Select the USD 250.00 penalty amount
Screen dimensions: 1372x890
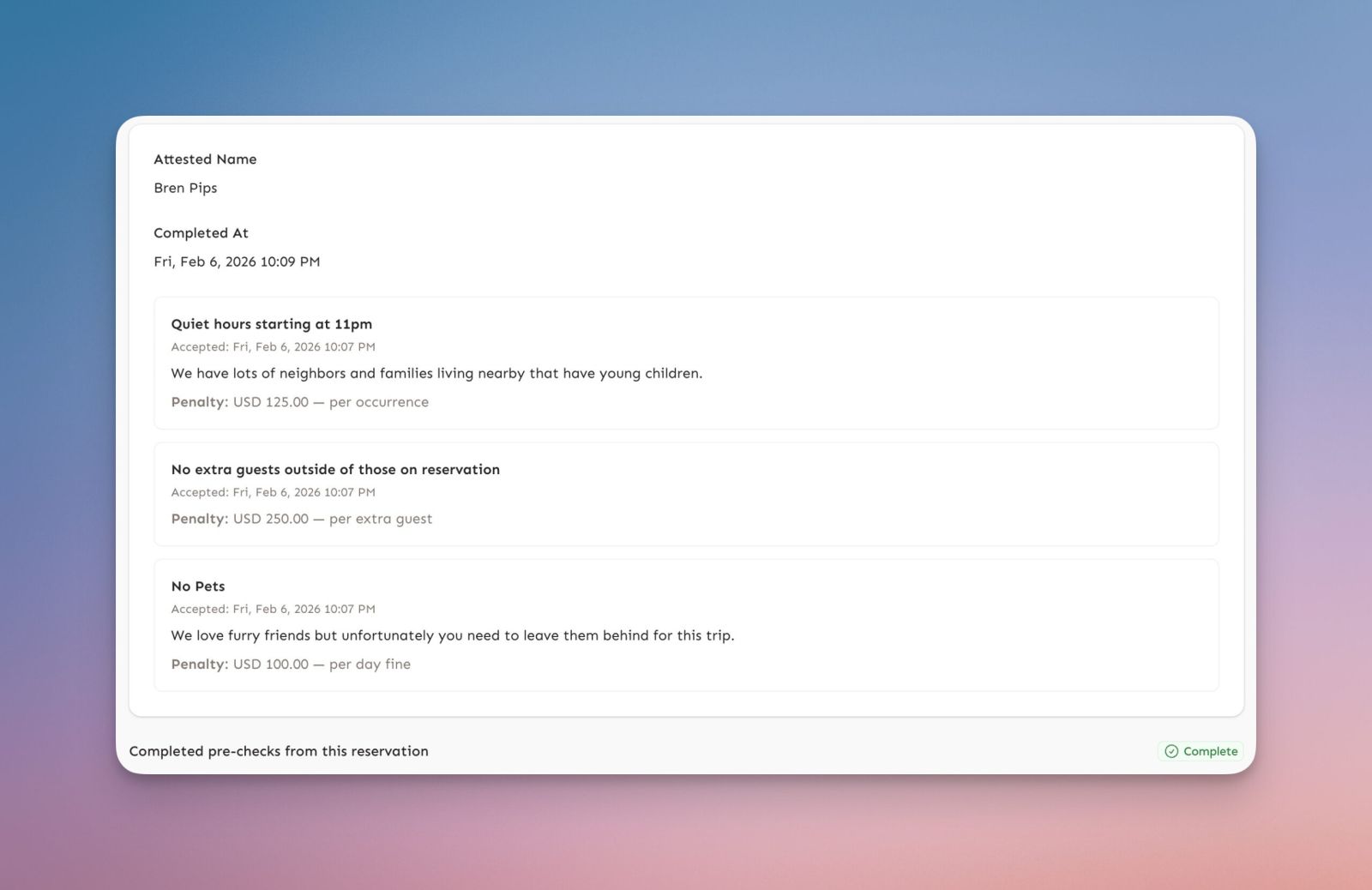270,519
